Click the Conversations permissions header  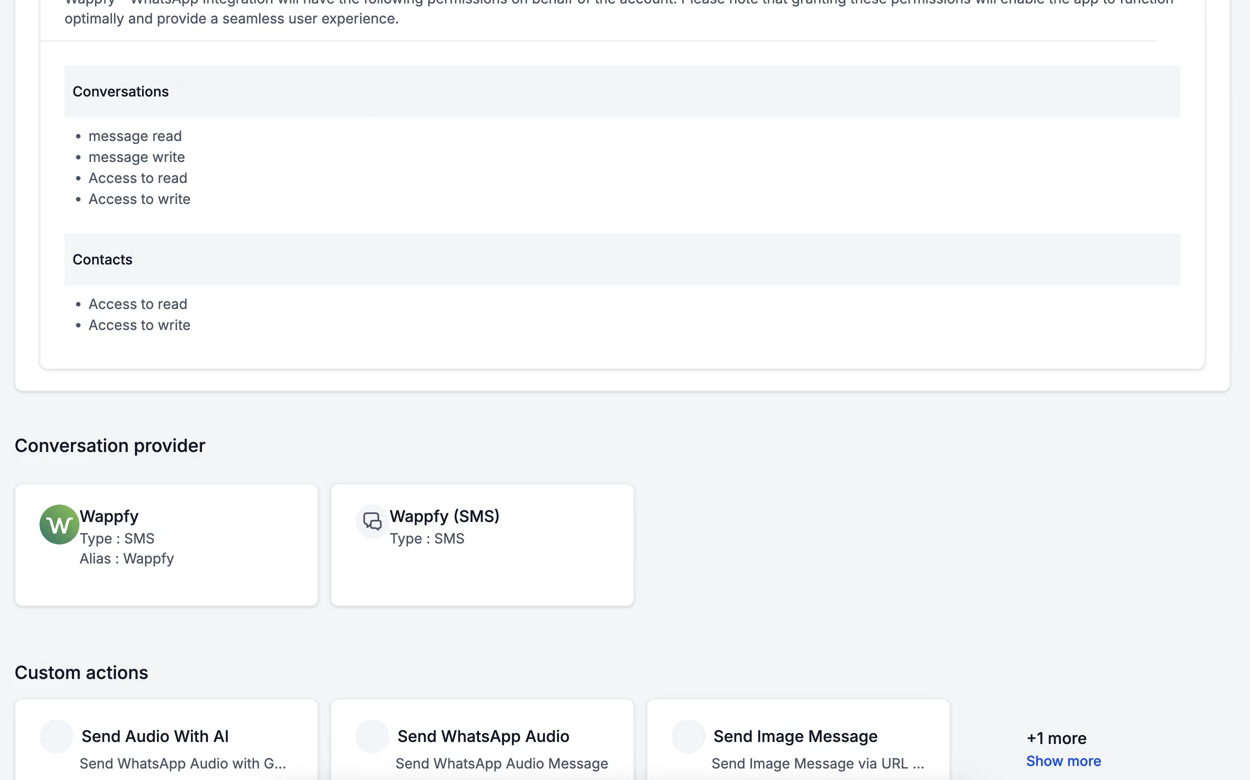[x=622, y=91]
